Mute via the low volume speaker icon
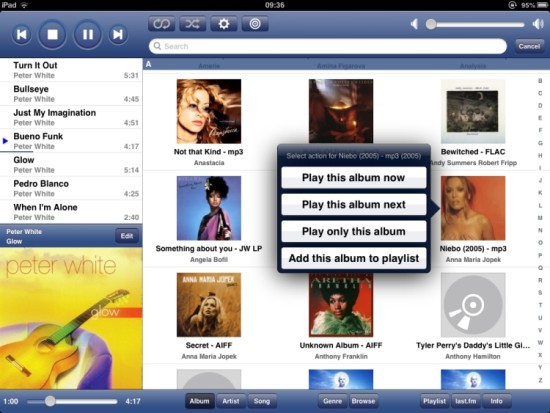The width and height of the screenshot is (550, 413). [x=414, y=24]
